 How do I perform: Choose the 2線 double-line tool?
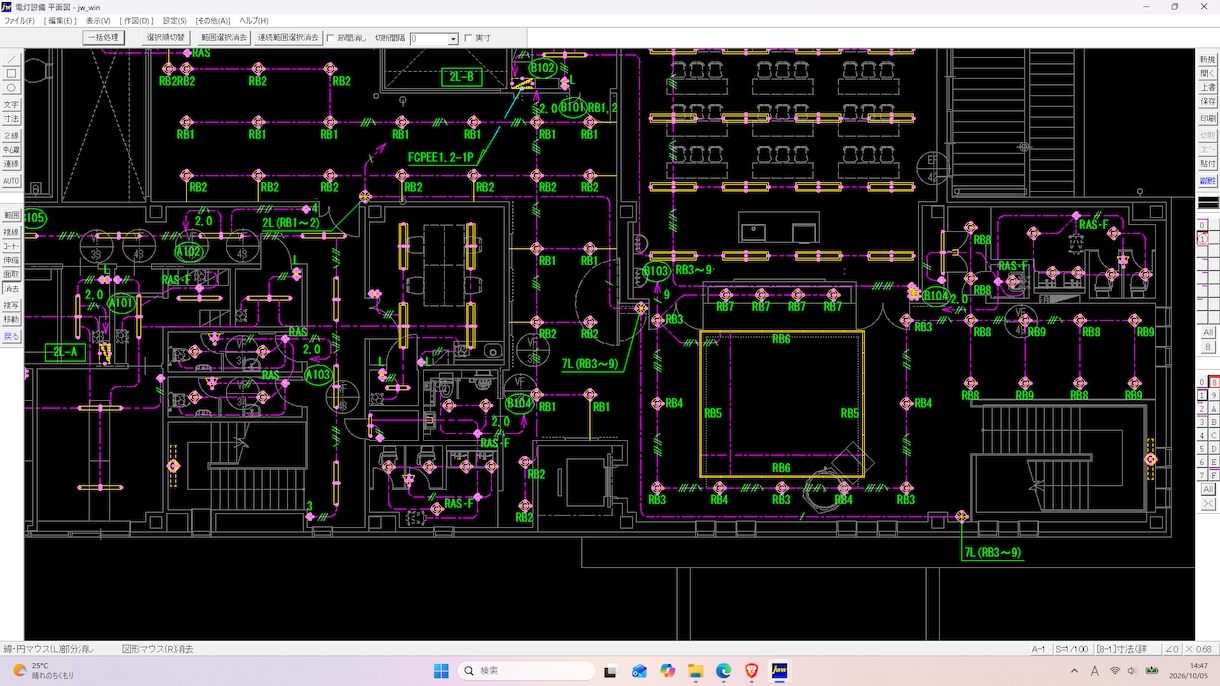(x=12, y=136)
